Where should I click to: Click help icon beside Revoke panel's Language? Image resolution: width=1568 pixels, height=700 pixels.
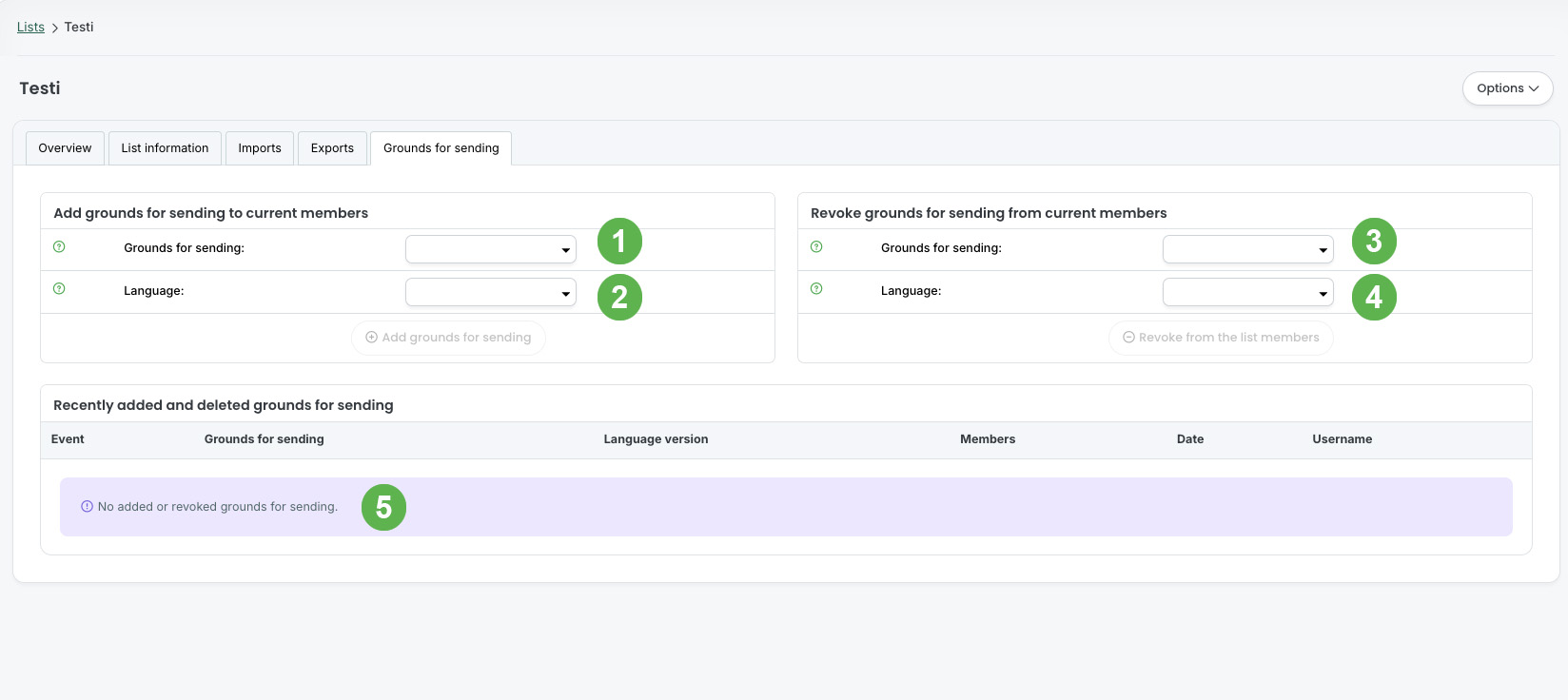[816, 289]
